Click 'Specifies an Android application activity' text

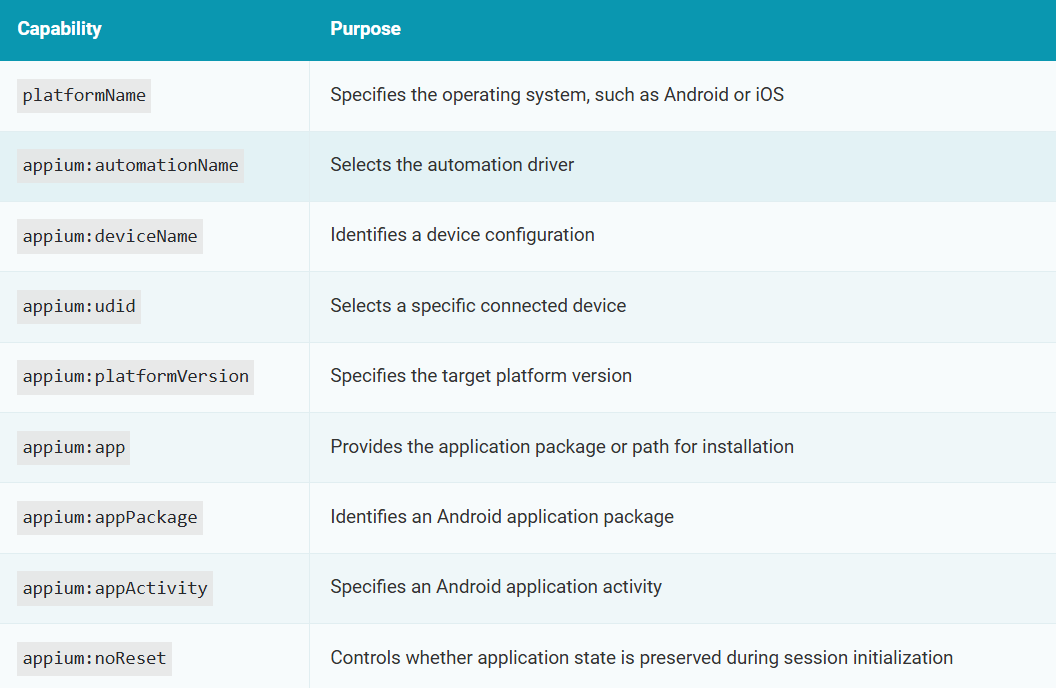(496, 587)
